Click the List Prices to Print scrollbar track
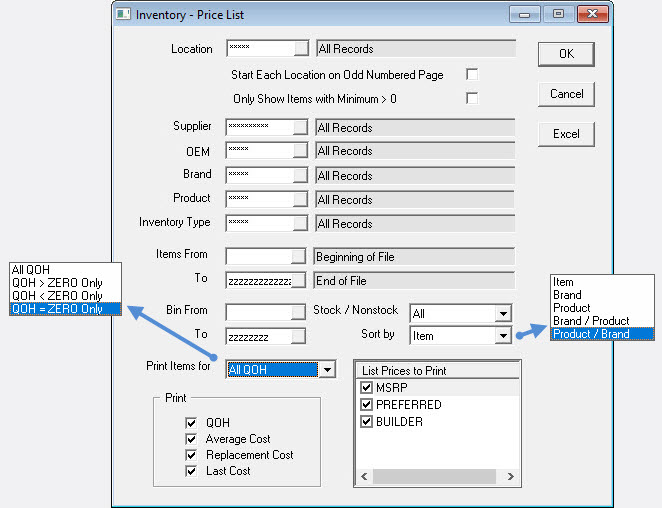662x508 pixels. (x=435, y=476)
